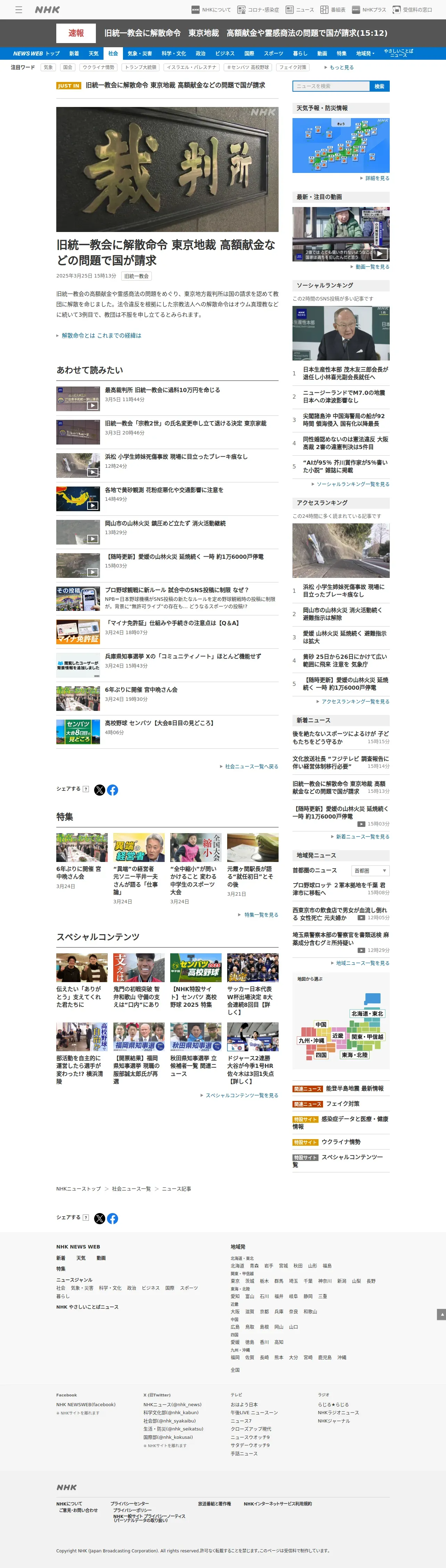The image size is (446, 1568).
Task: Open NHKプラス in the top bar
Action: click(x=369, y=10)
